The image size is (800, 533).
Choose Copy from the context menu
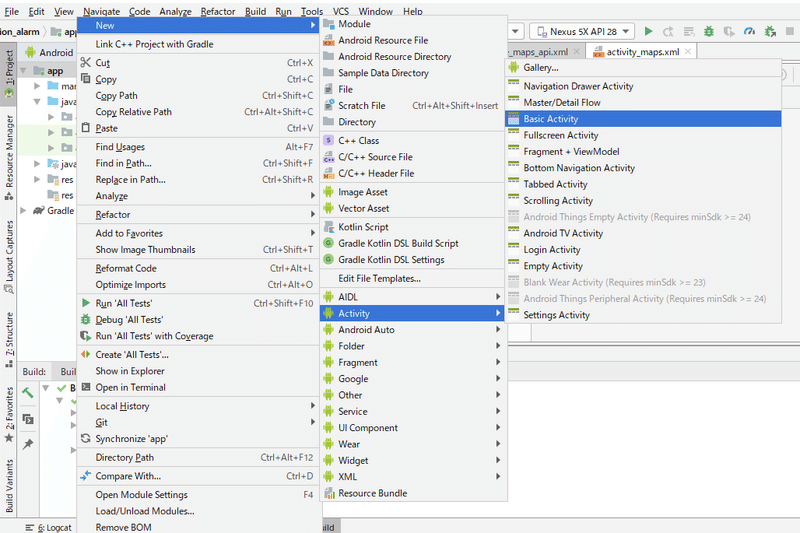[197, 79]
